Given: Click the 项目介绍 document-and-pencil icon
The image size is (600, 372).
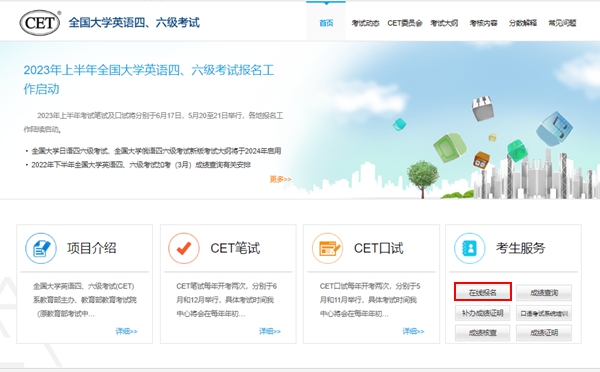Looking at the screenshot, I should (x=41, y=248).
